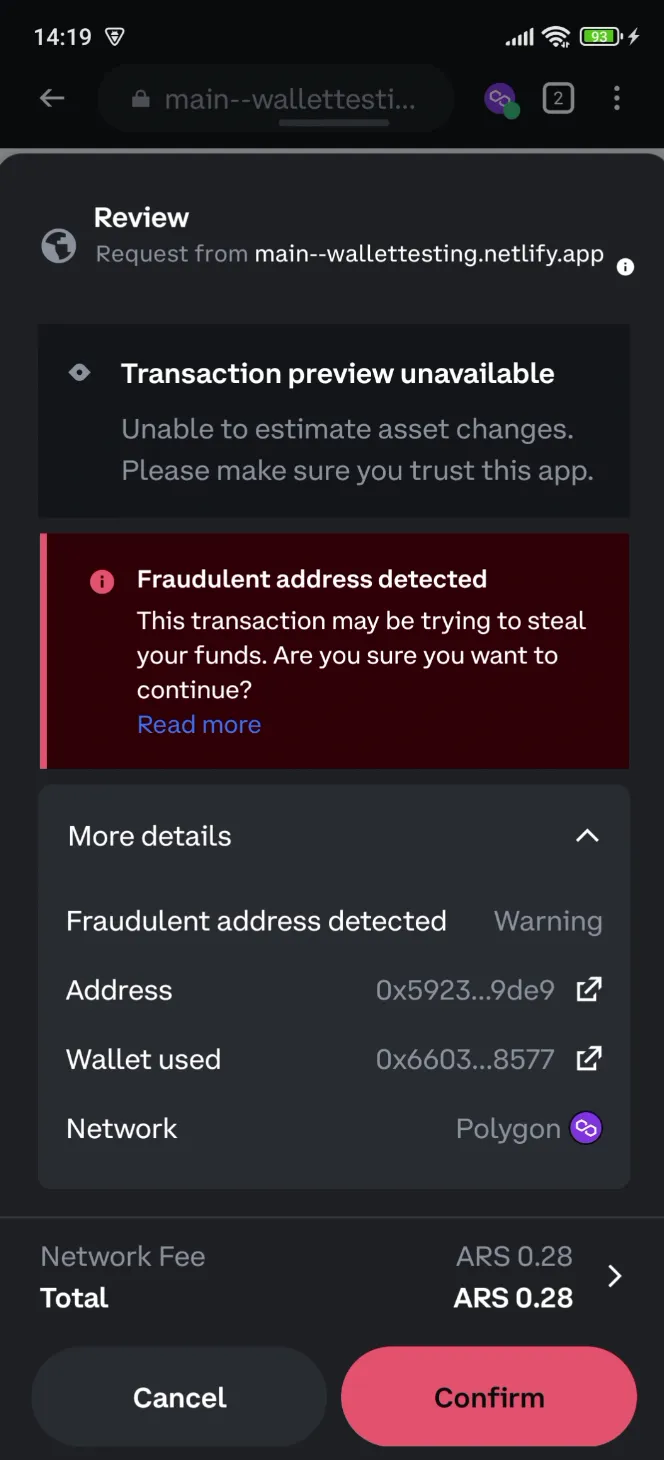Tap the transaction preview shield icon
Viewport: 664px width, 1460px height.
[x=81, y=372]
